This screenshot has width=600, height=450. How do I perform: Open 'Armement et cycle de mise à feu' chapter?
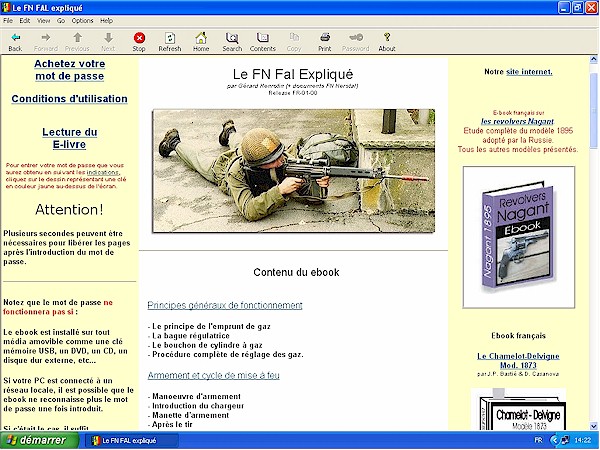coord(214,375)
